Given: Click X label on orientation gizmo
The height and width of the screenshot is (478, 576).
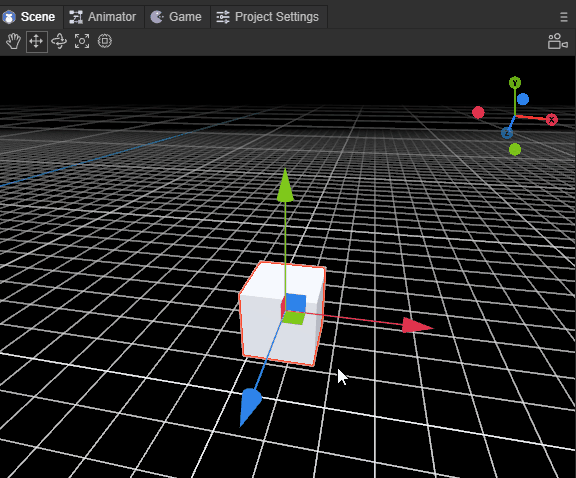Looking at the screenshot, I should coord(551,120).
